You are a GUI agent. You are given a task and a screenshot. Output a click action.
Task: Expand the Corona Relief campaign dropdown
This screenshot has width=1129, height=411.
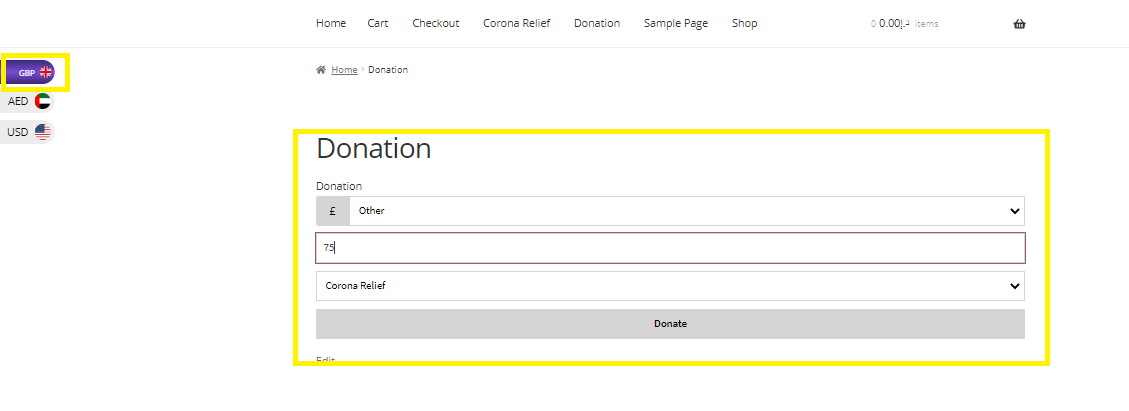click(x=670, y=286)
